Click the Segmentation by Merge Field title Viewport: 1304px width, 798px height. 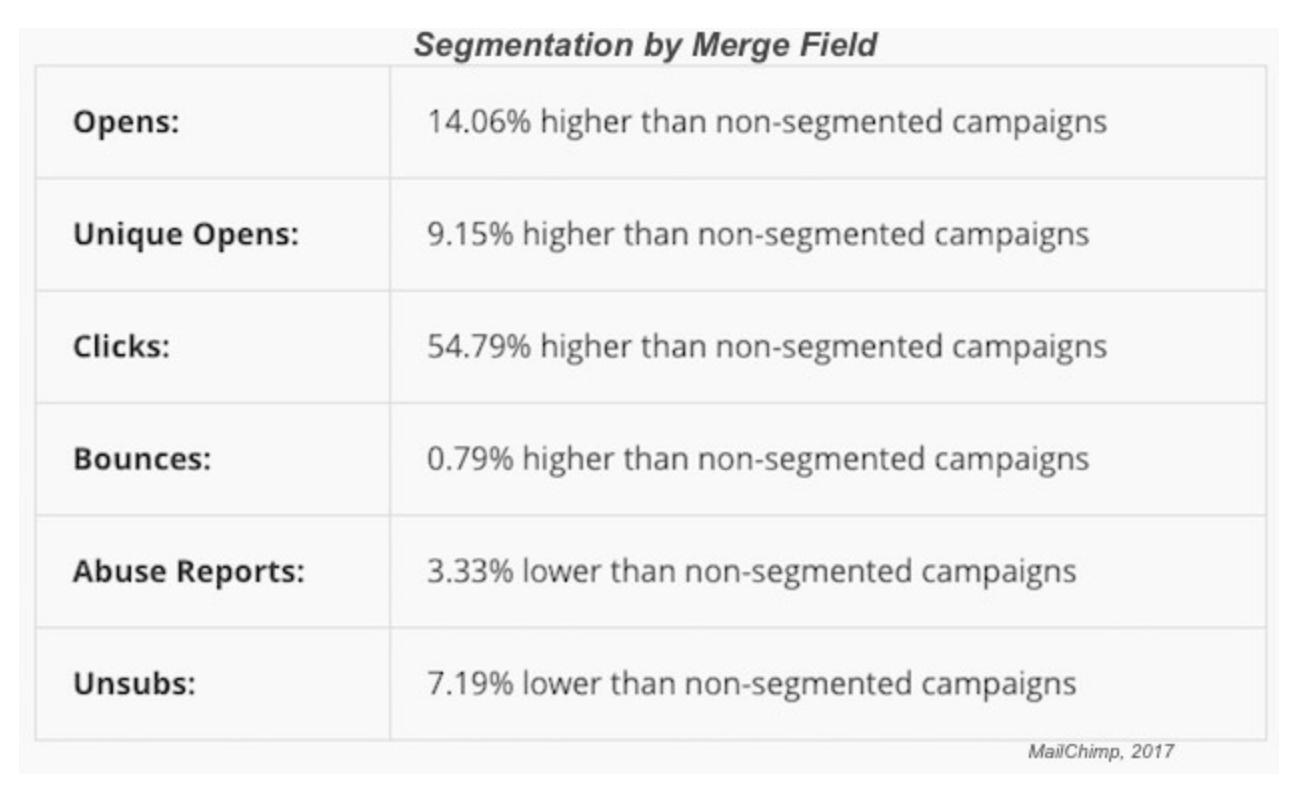[645, 45]
